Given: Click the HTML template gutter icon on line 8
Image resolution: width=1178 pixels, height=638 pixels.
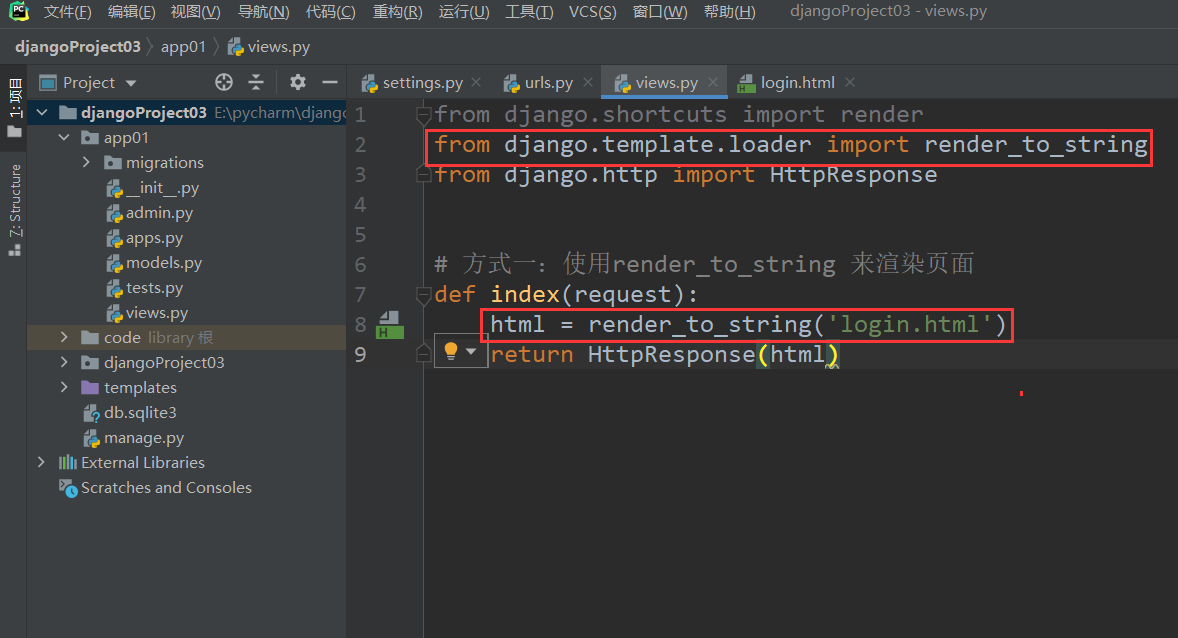Looking at the screenshot, I should pos(390,325).
